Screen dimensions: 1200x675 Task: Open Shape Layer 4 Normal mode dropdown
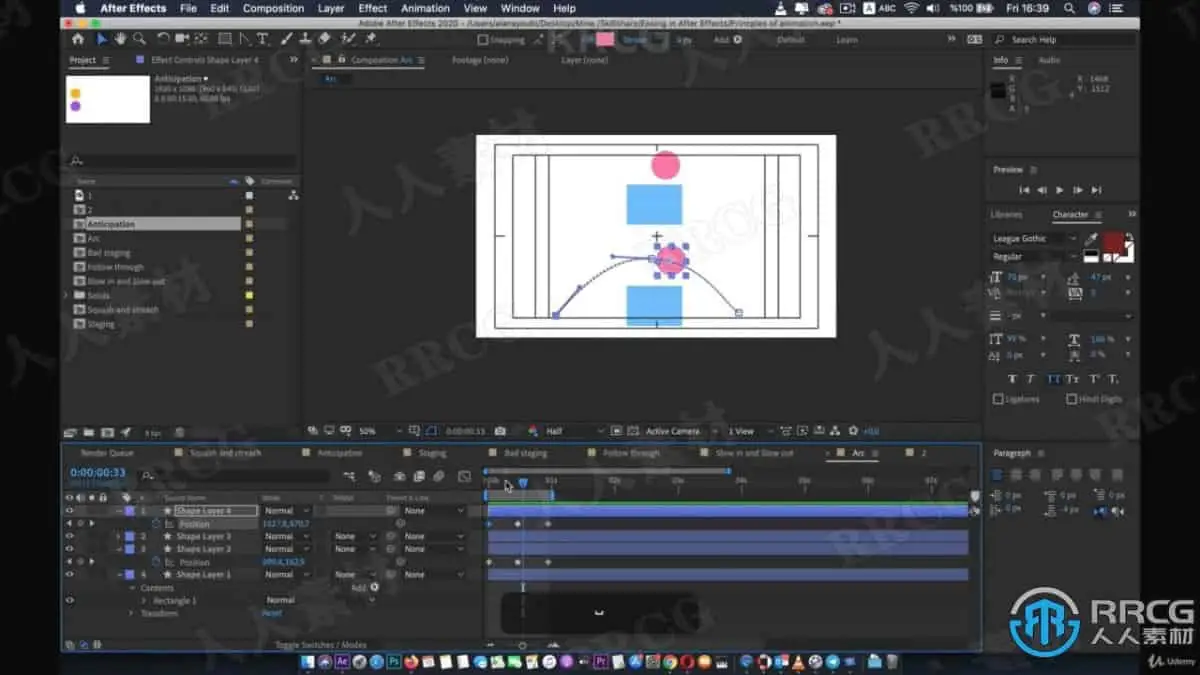pos(288,510)
